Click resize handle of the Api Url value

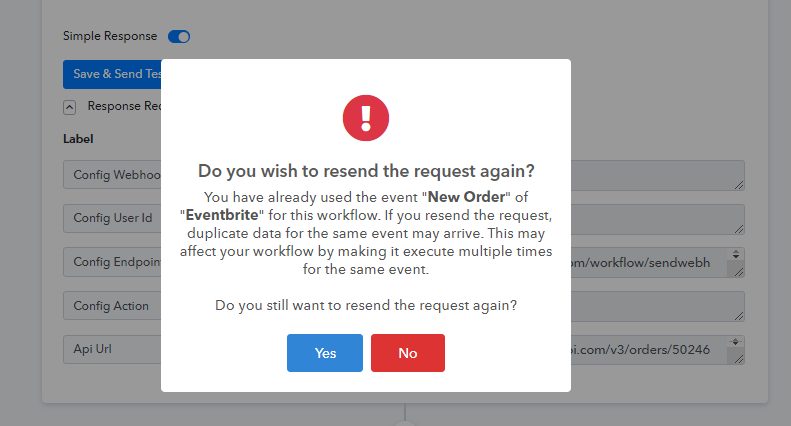click(739, 359)
